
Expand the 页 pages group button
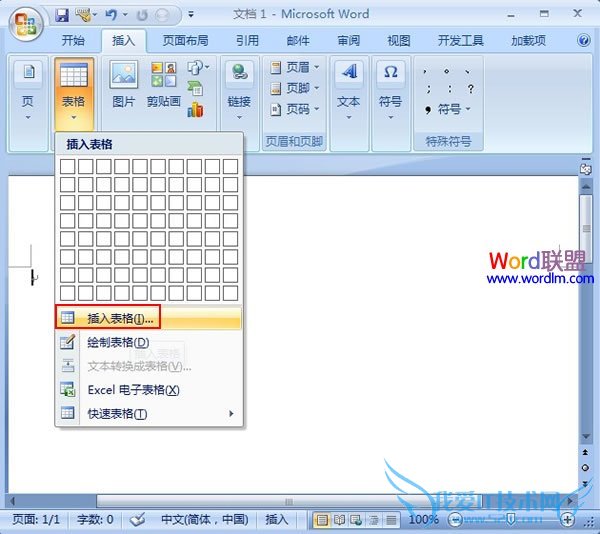(28, 91)
